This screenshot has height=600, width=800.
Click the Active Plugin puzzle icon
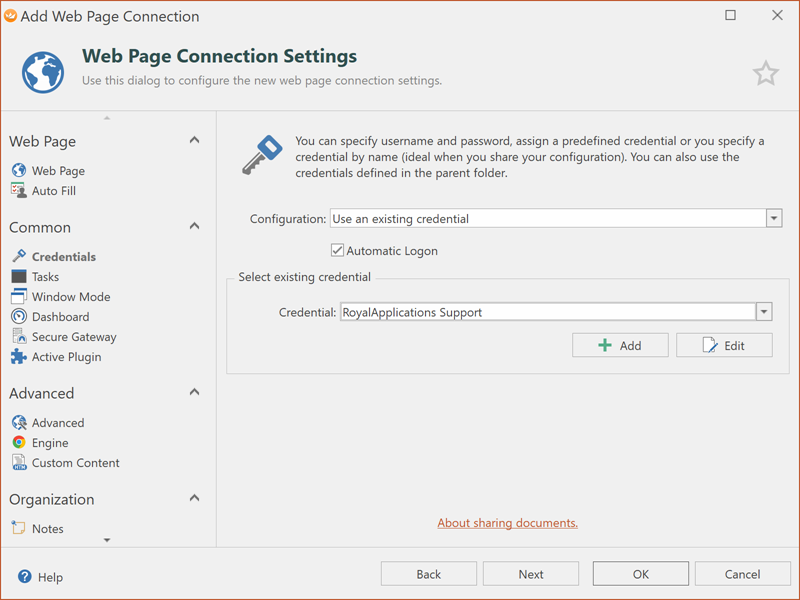pos(19,357)
